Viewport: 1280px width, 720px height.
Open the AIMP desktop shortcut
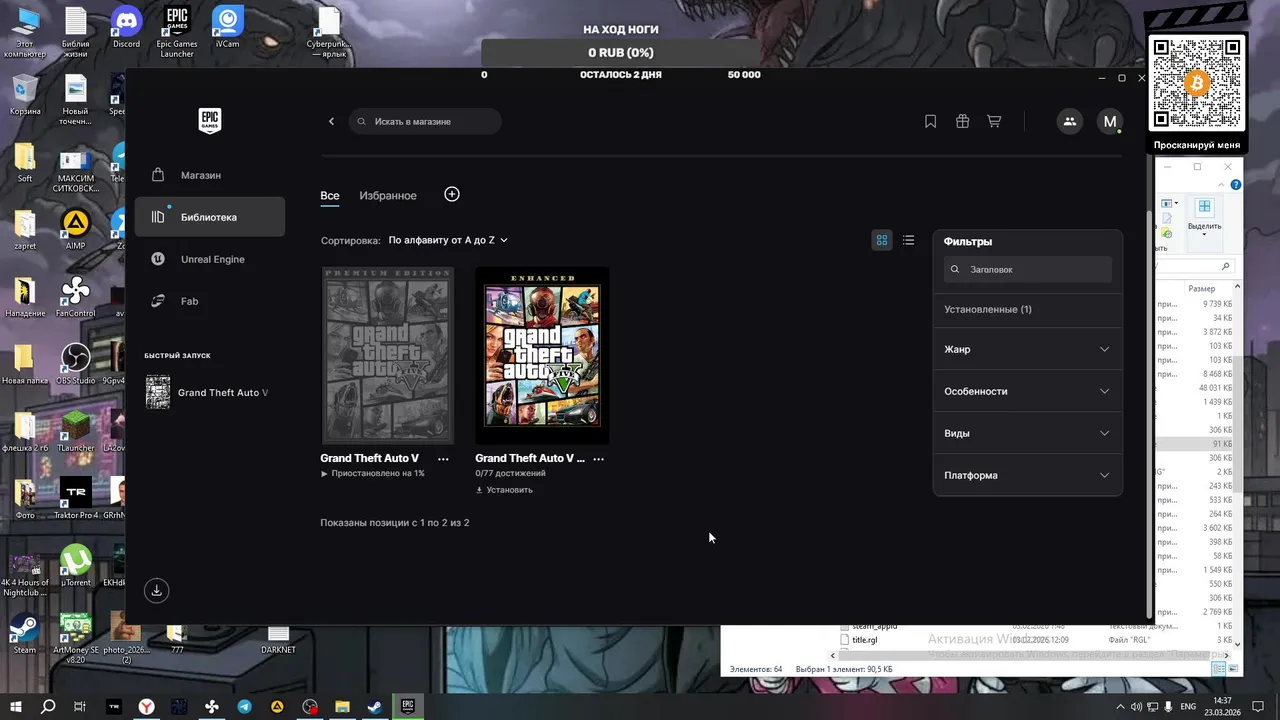coord(75,228)
